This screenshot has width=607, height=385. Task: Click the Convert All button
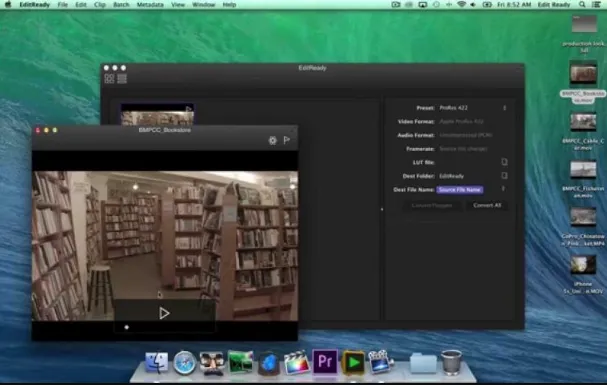(487, 205)
